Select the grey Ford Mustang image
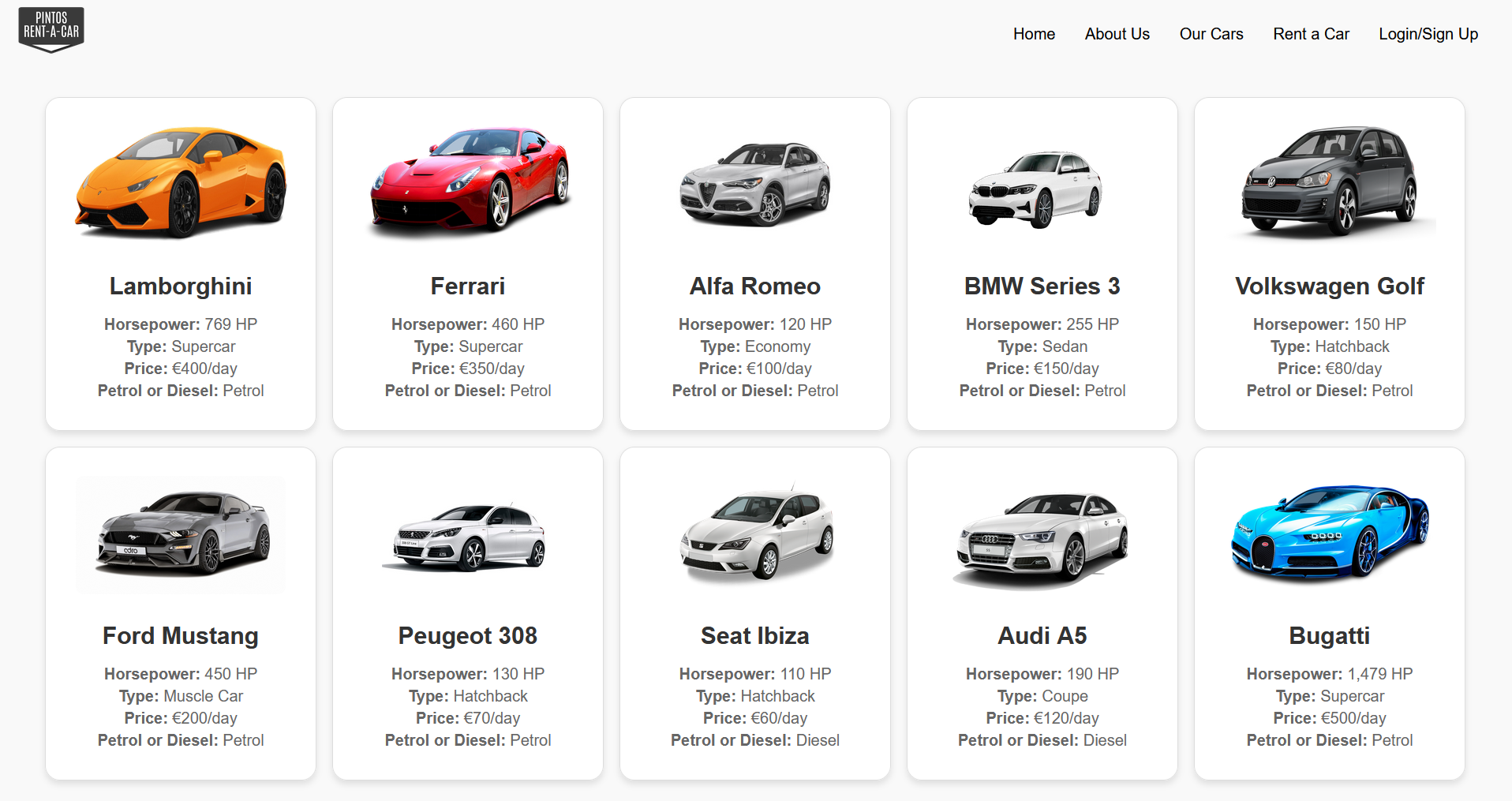 click(x=181, y=533)
